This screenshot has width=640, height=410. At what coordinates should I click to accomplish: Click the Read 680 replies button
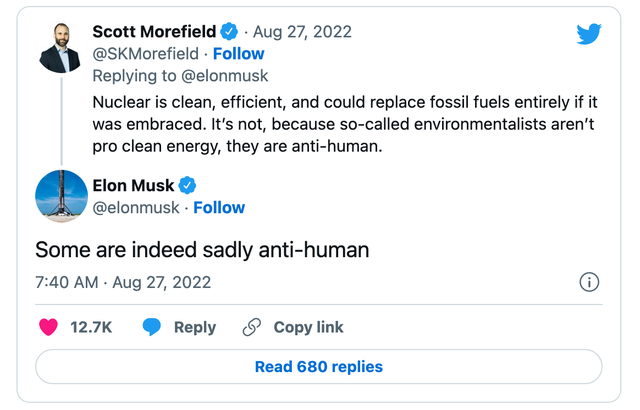point(319,367)
